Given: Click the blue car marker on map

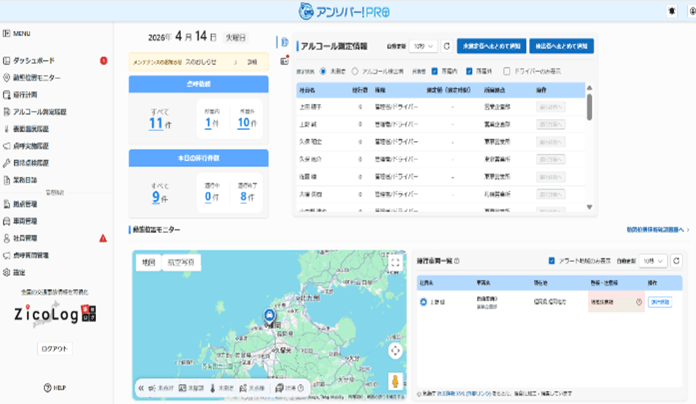Looking at the screenshot, I should (269, 316).
